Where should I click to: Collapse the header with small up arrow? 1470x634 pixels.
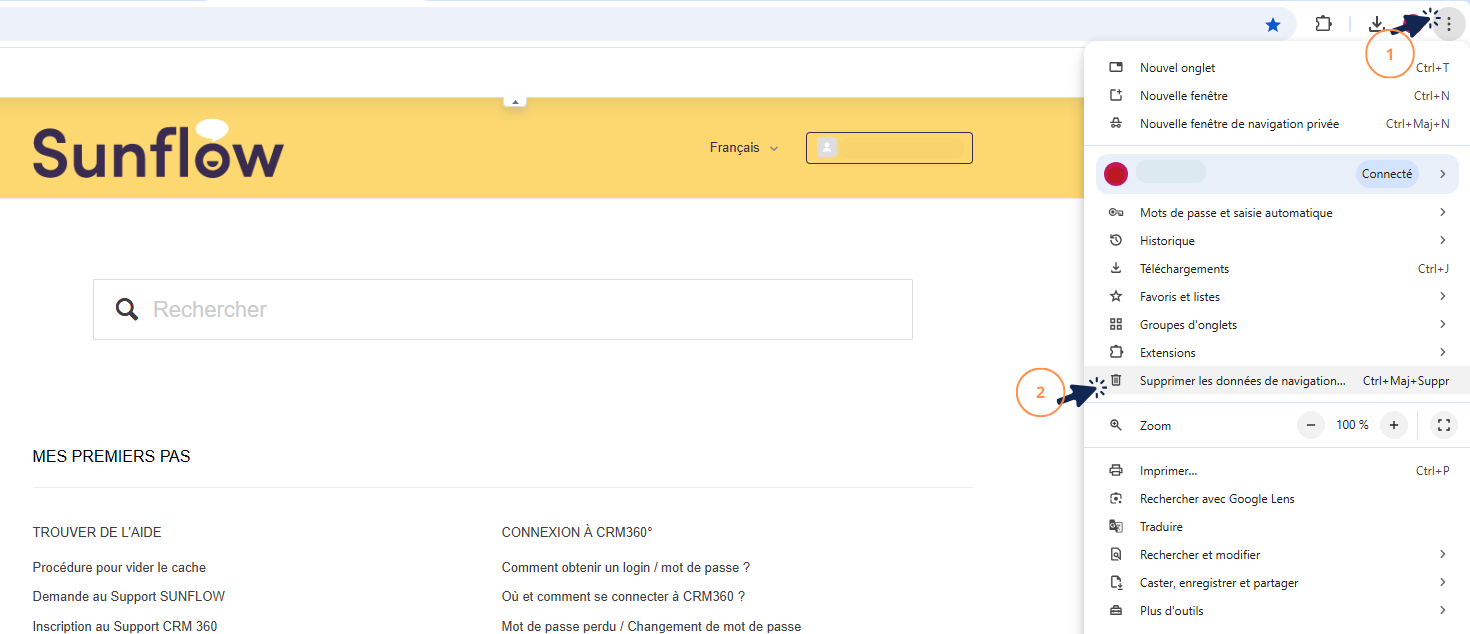pos(515,102)
